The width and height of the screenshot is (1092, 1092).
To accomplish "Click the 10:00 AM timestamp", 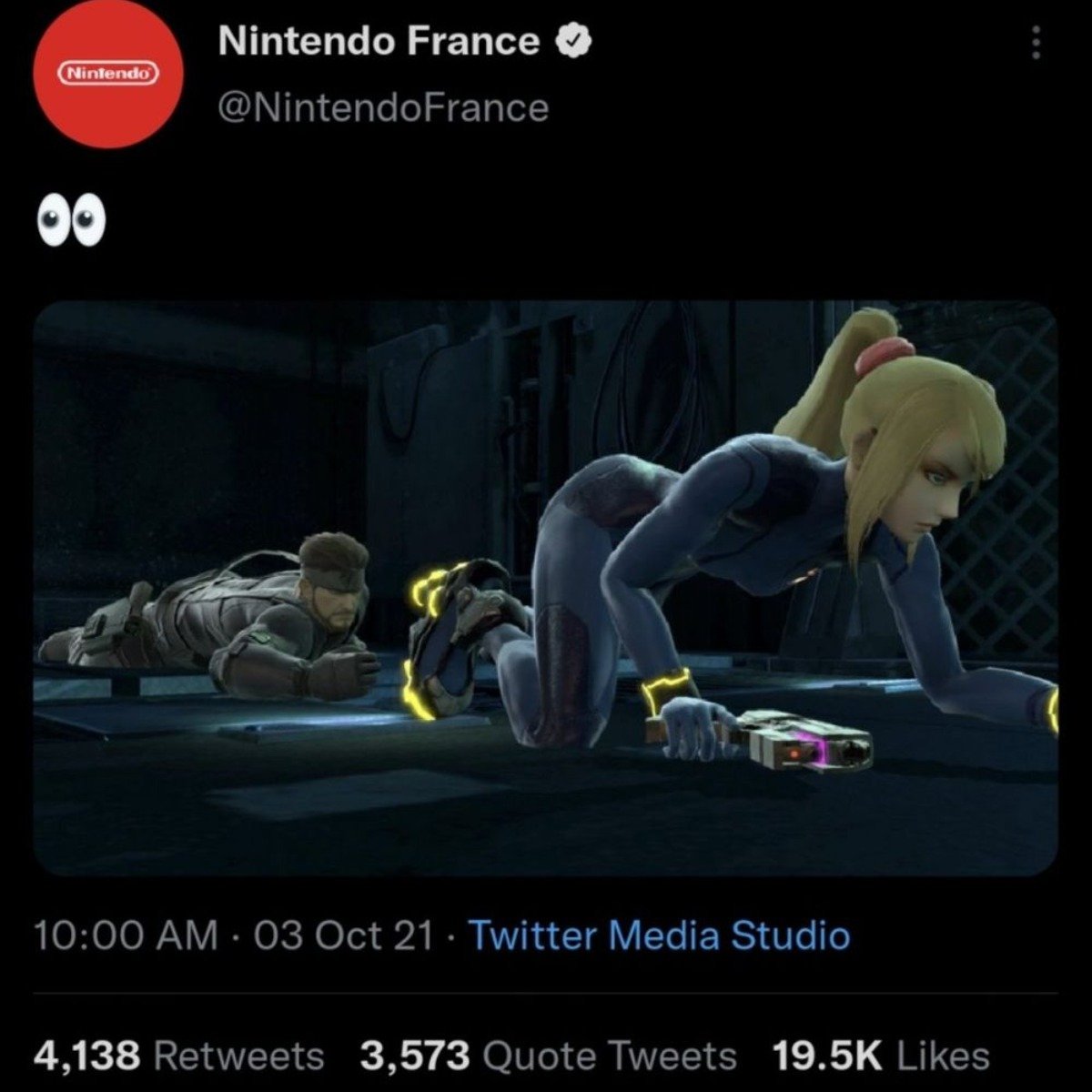I will click(126, 935).
